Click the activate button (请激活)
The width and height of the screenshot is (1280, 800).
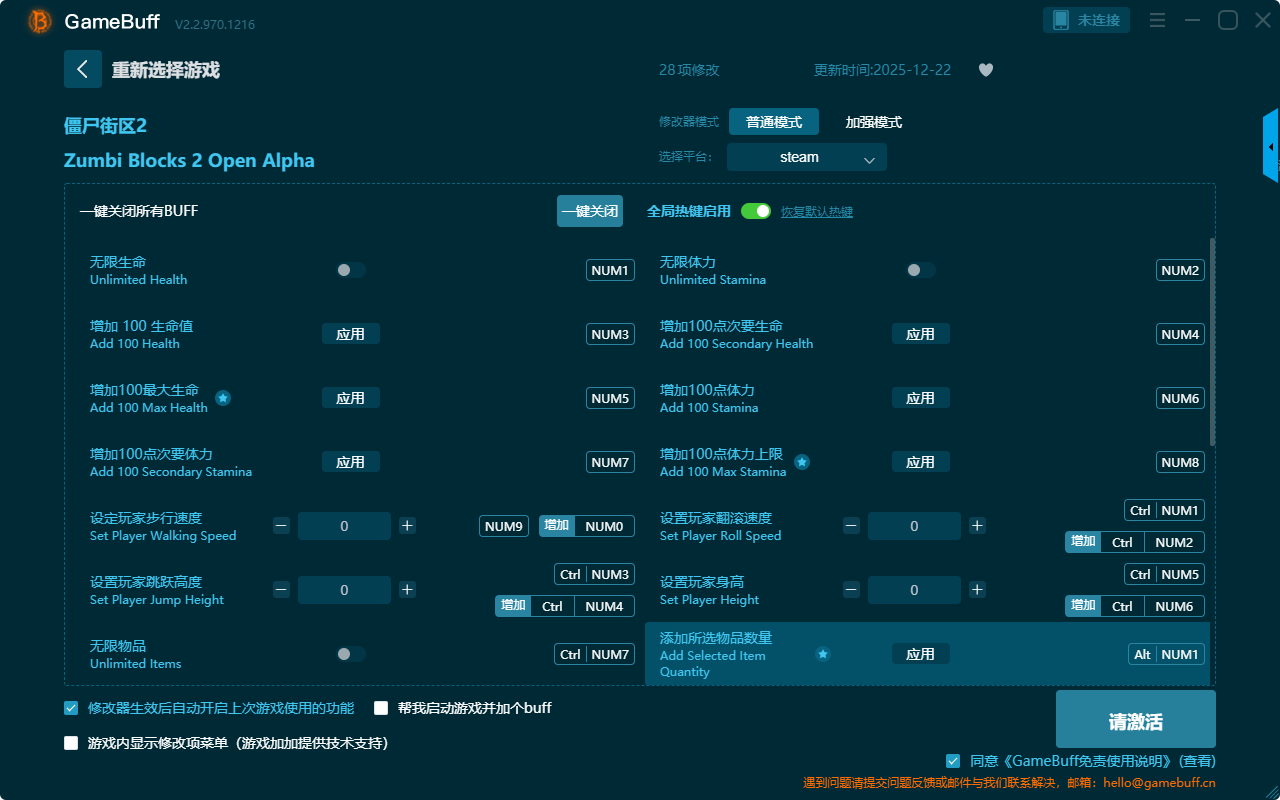pyautogui.click(x=1135, y=719)
